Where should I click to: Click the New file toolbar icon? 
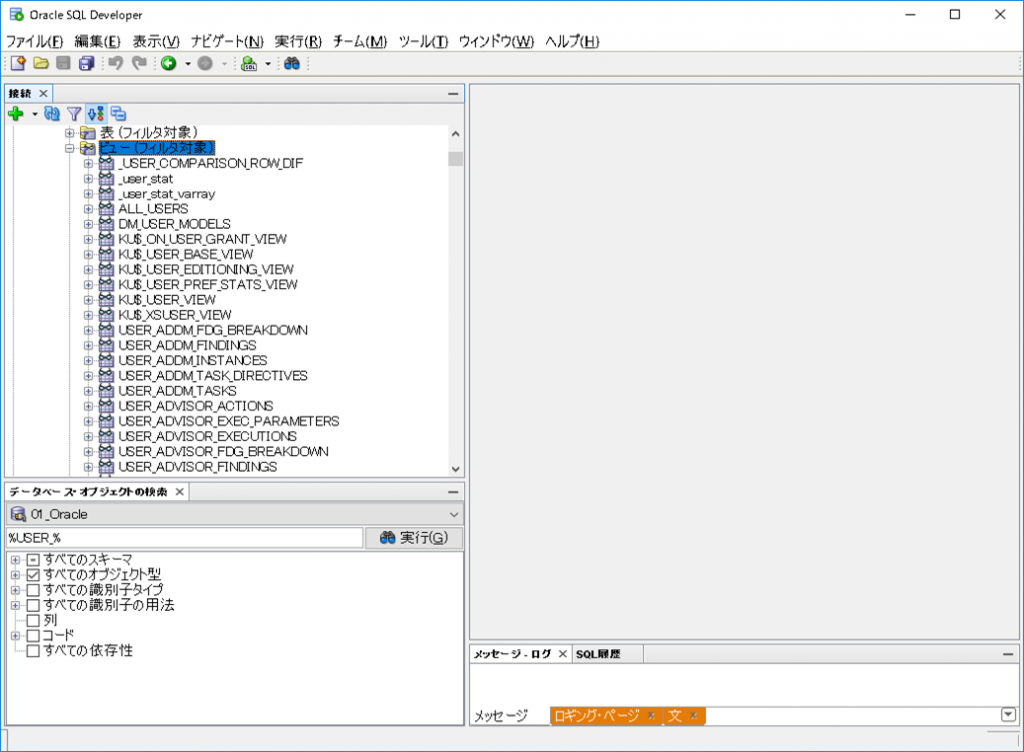[18, 63]
